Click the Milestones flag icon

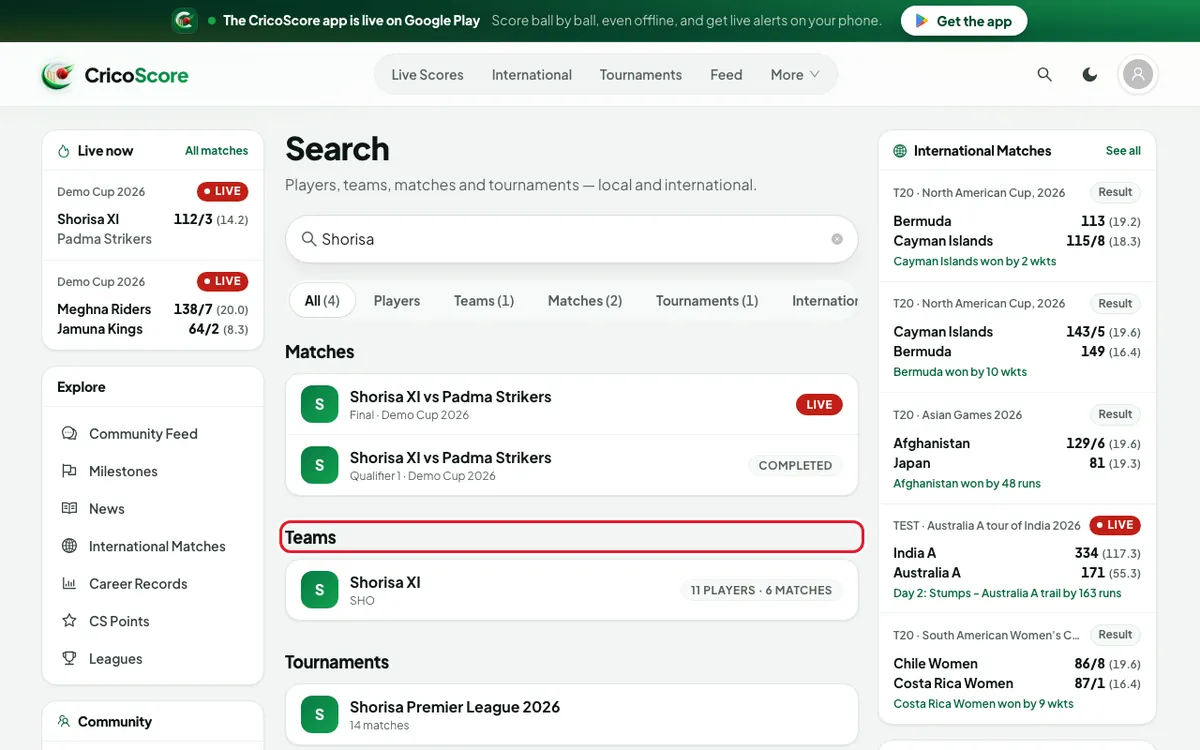point(69,471)
